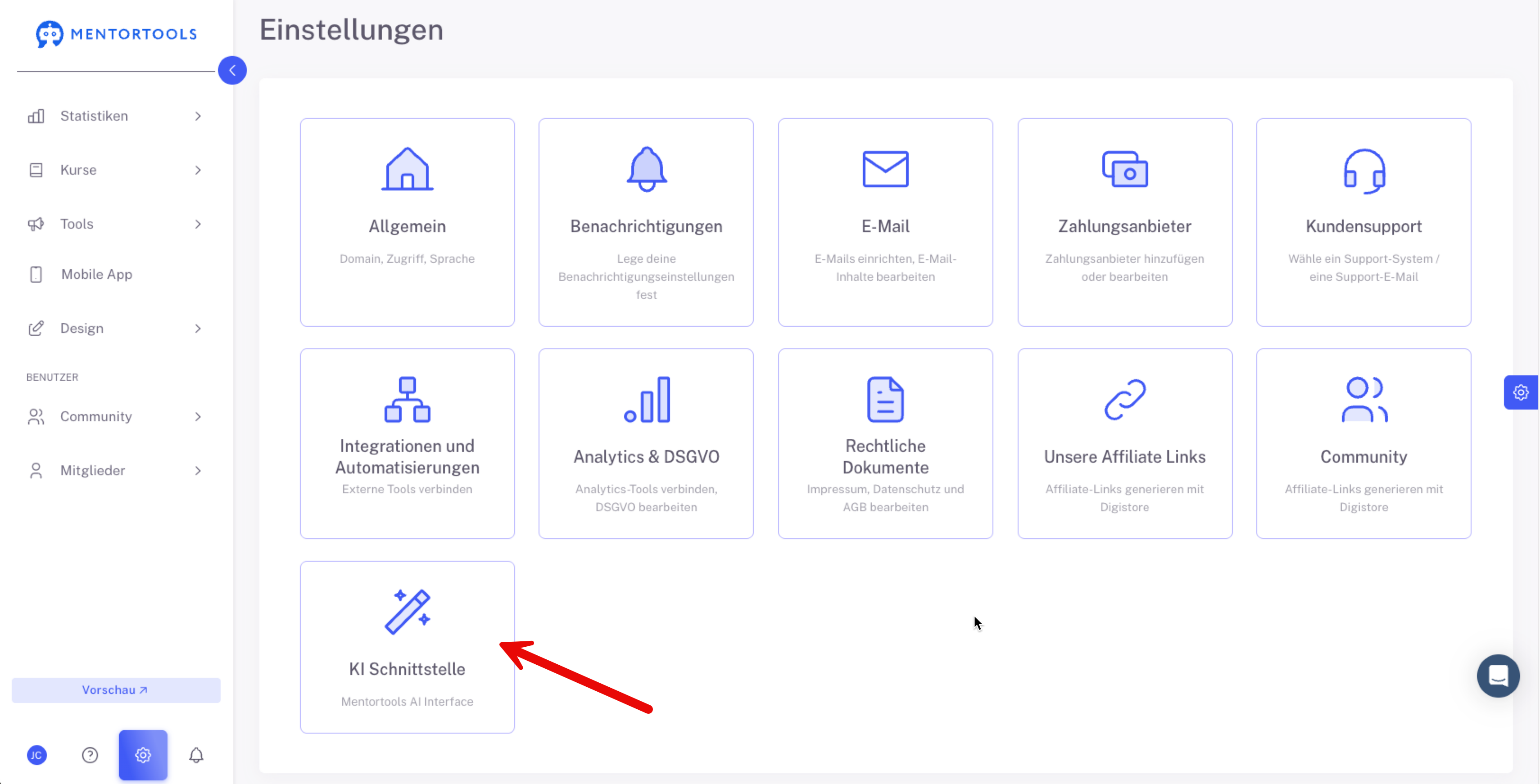This screenshot has height=784, width=1540.
Task: Expand the Statistiken menu chevron
Action: [x=198, y=116]
